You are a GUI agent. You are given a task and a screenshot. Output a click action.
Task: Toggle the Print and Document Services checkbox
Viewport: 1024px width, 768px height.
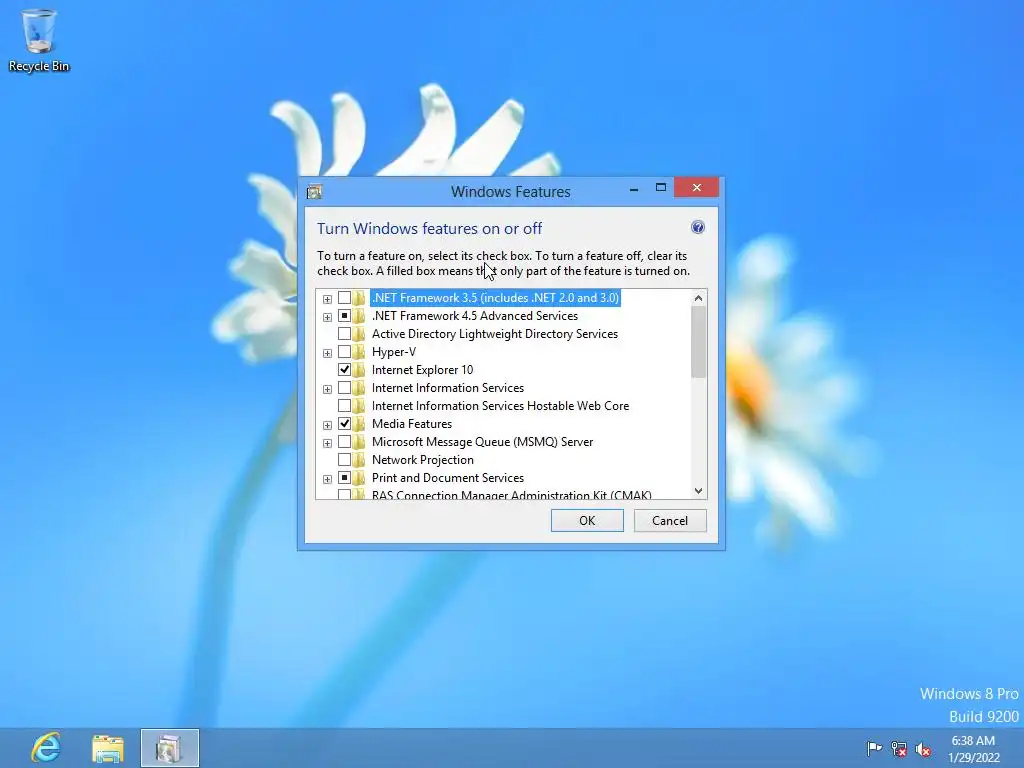point(344,478)
